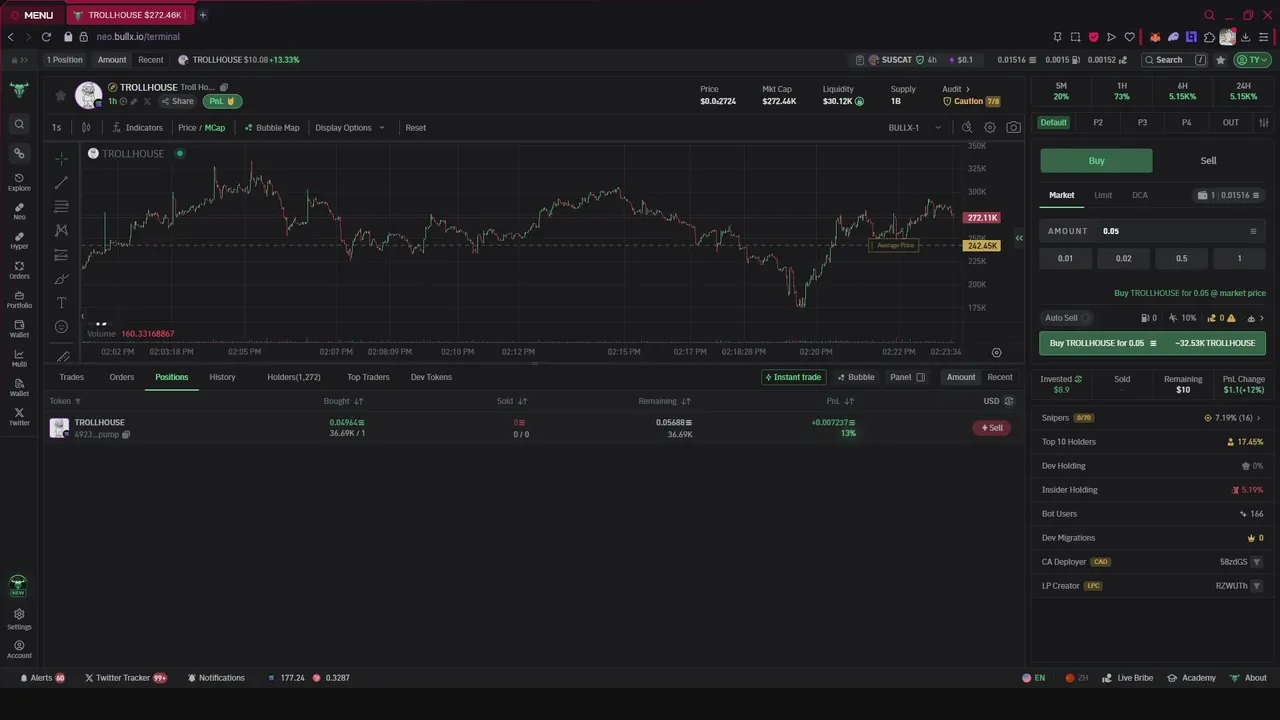
Task: Open the TY account dropdown
Action: point(1253,60)
